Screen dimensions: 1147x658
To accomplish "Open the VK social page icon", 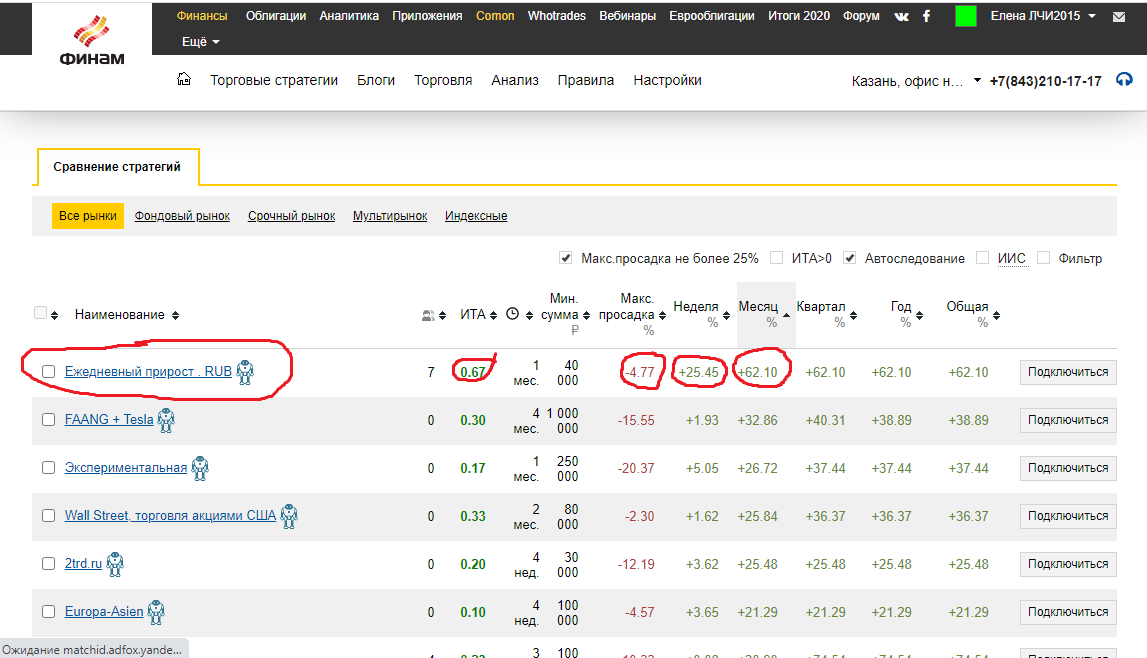I will point(901,16).
